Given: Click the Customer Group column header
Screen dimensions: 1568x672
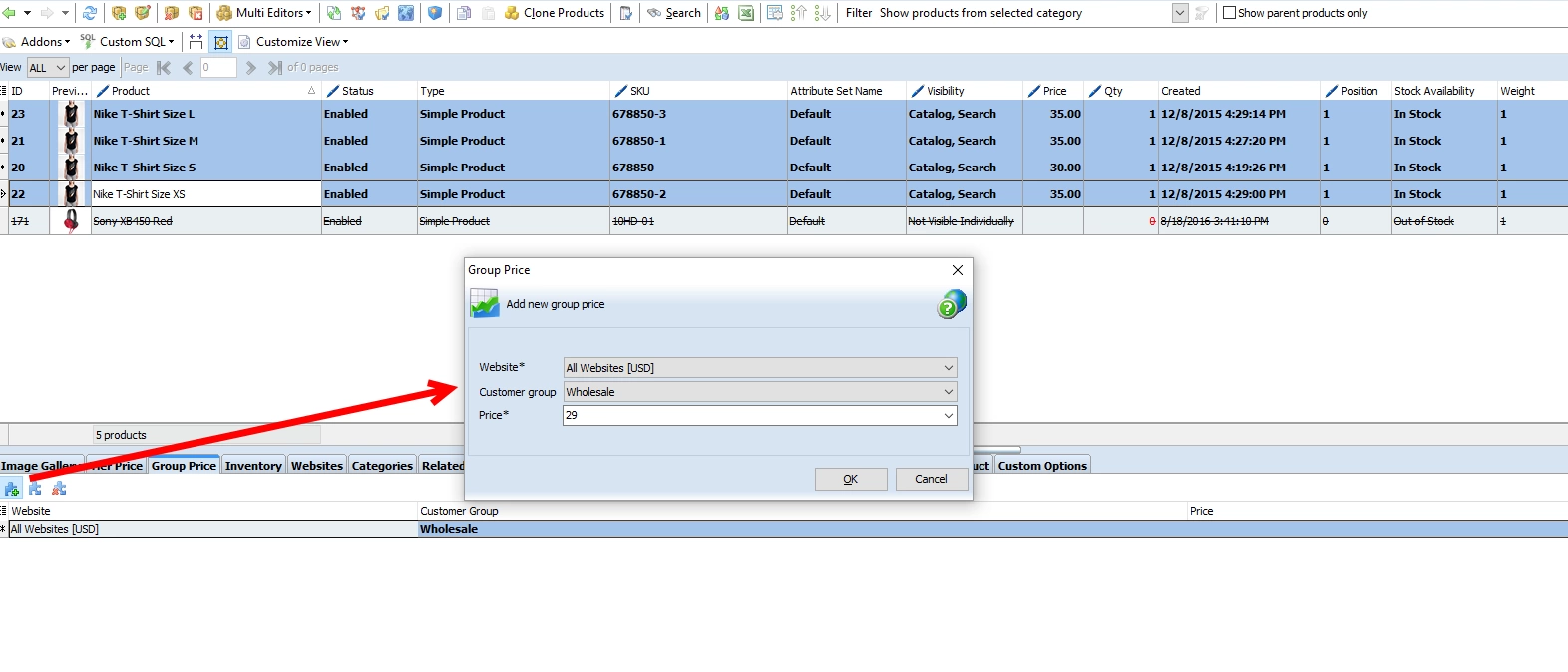Looking at the screenshot, I should [802, 511].
